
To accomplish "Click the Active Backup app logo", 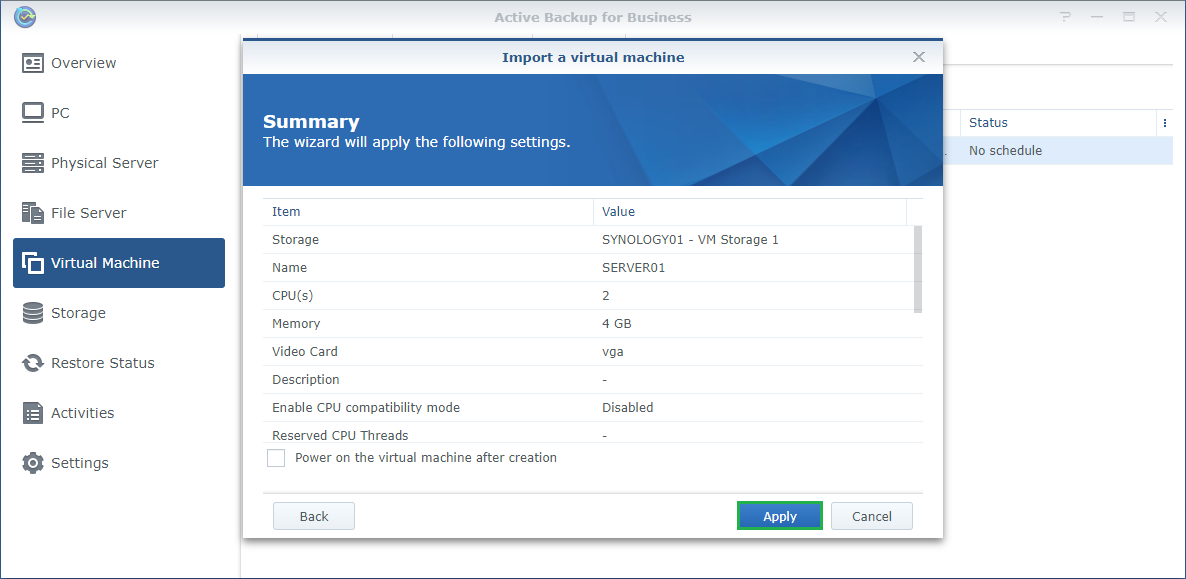I will tap(25, 17).
